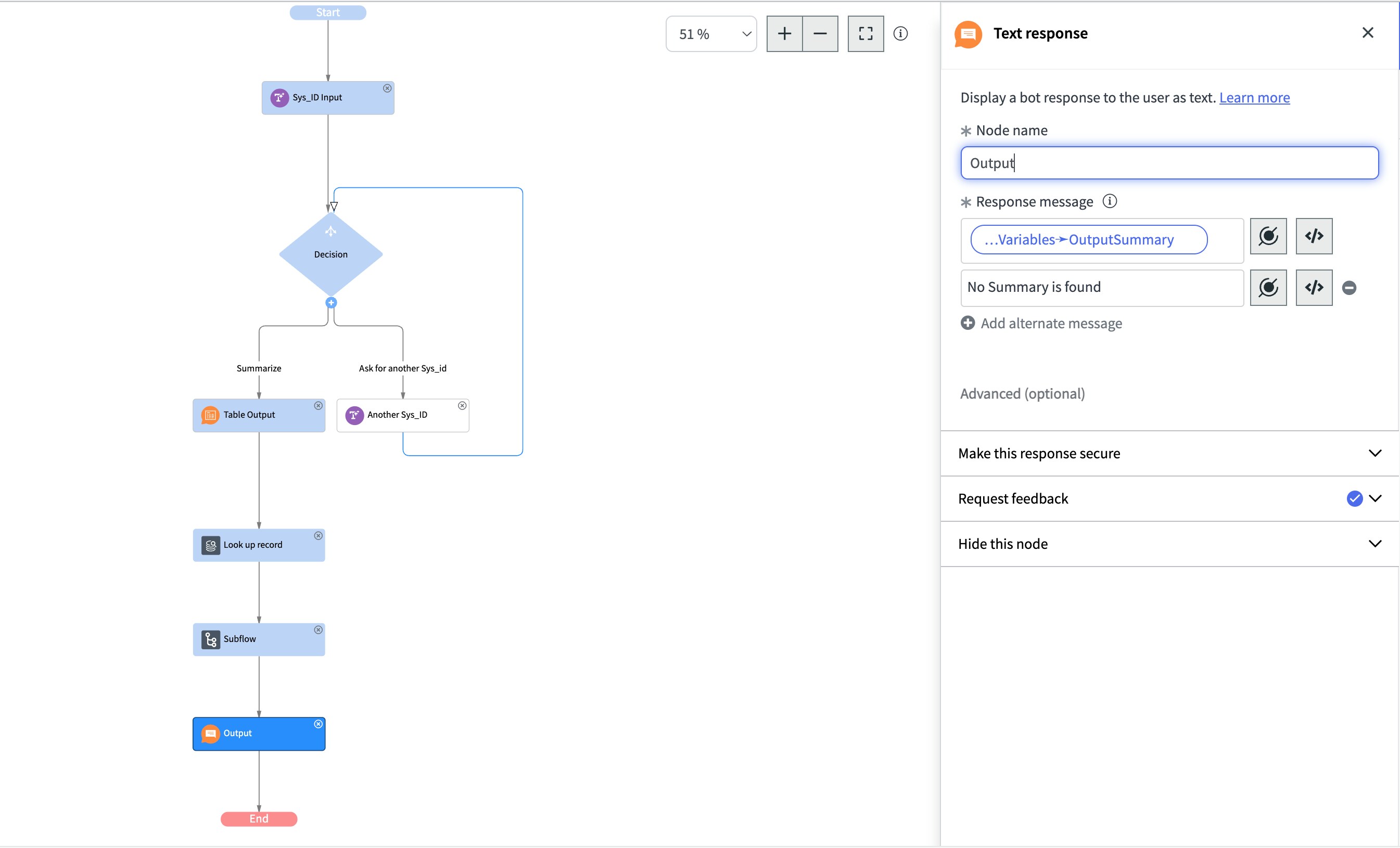Toggle the Request feedback blue checkmark
The image size is (1400, 848).
(x=1355, y=499)
